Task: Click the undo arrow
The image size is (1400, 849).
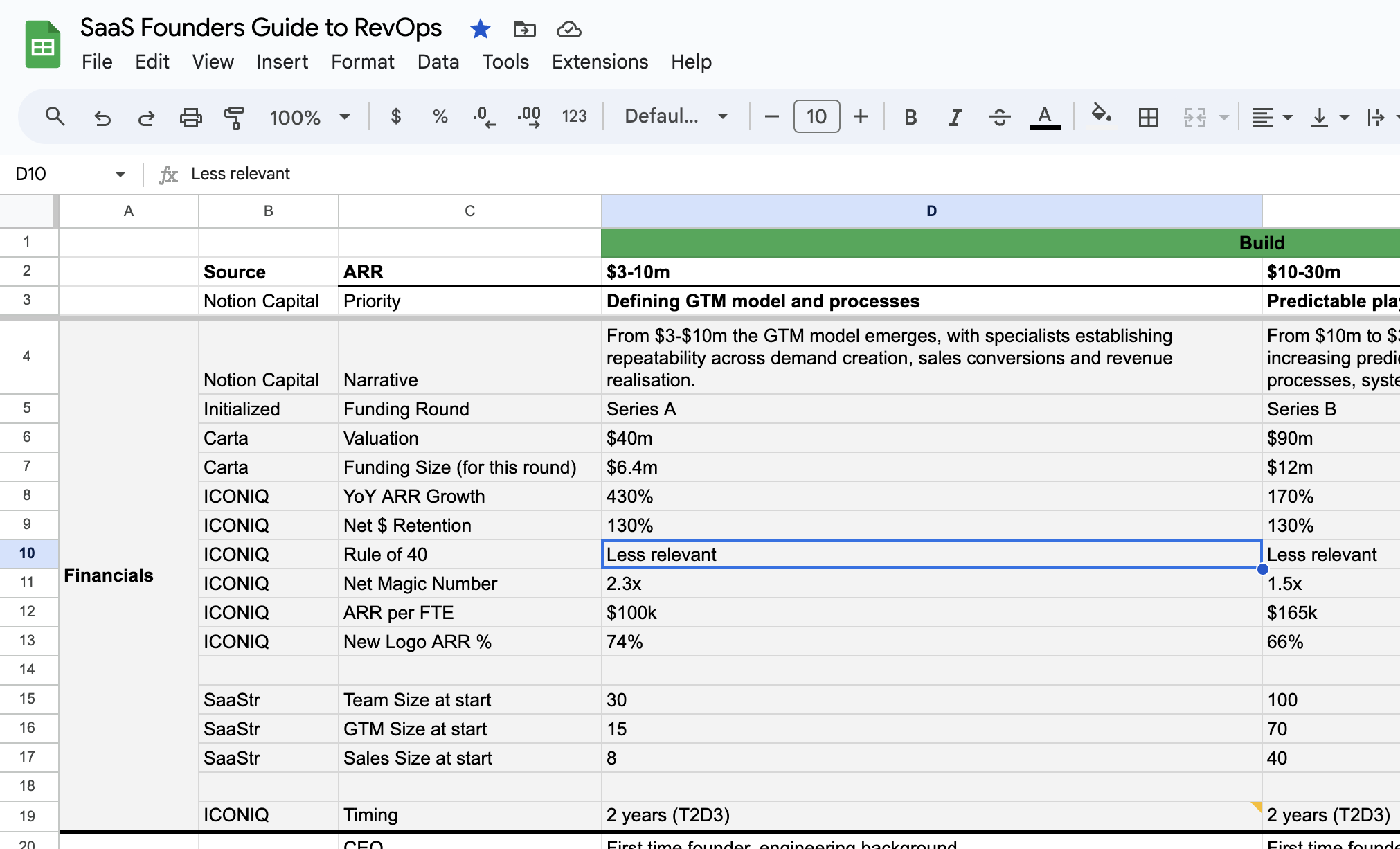Action: (102, 117)
